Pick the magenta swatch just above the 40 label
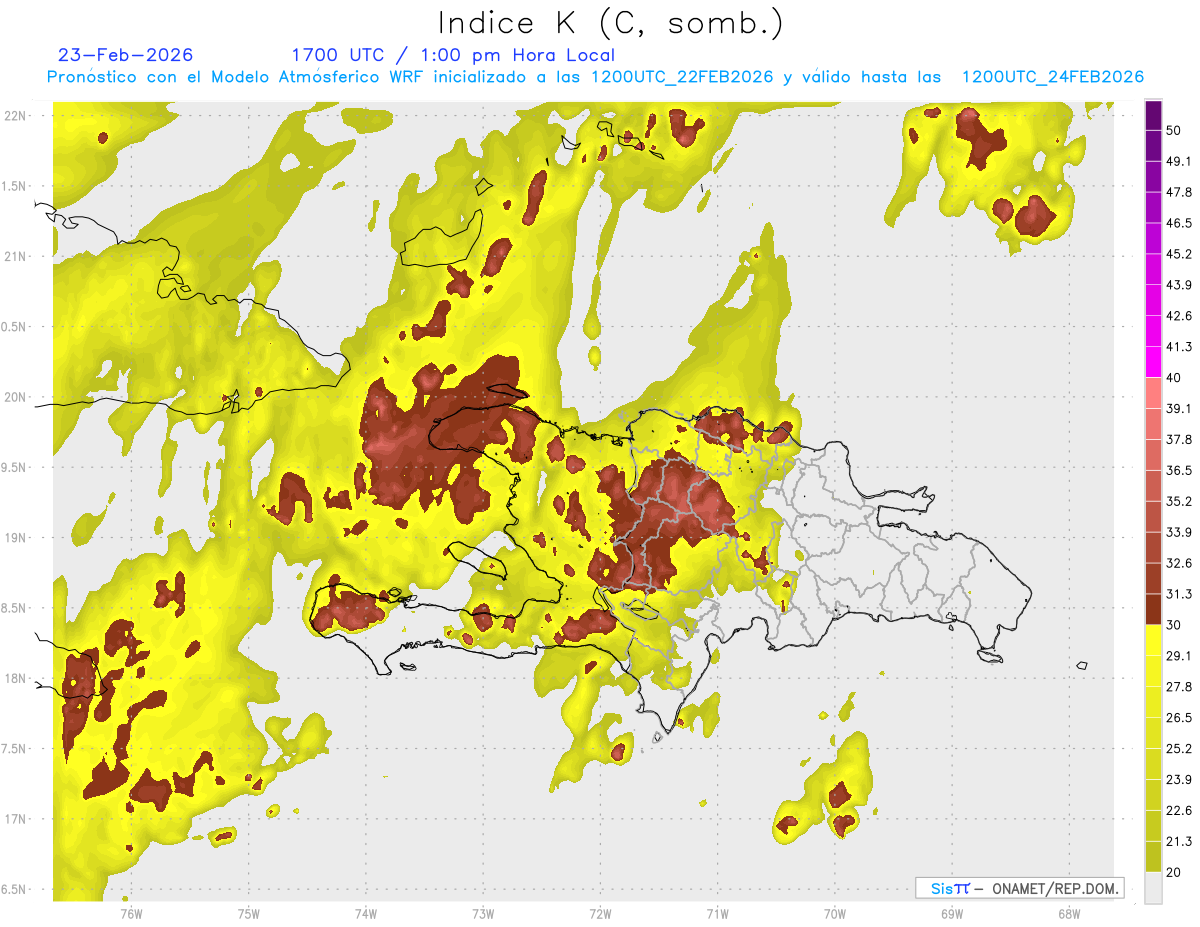Screen dimensions: 1200x927 point(1153,362)
